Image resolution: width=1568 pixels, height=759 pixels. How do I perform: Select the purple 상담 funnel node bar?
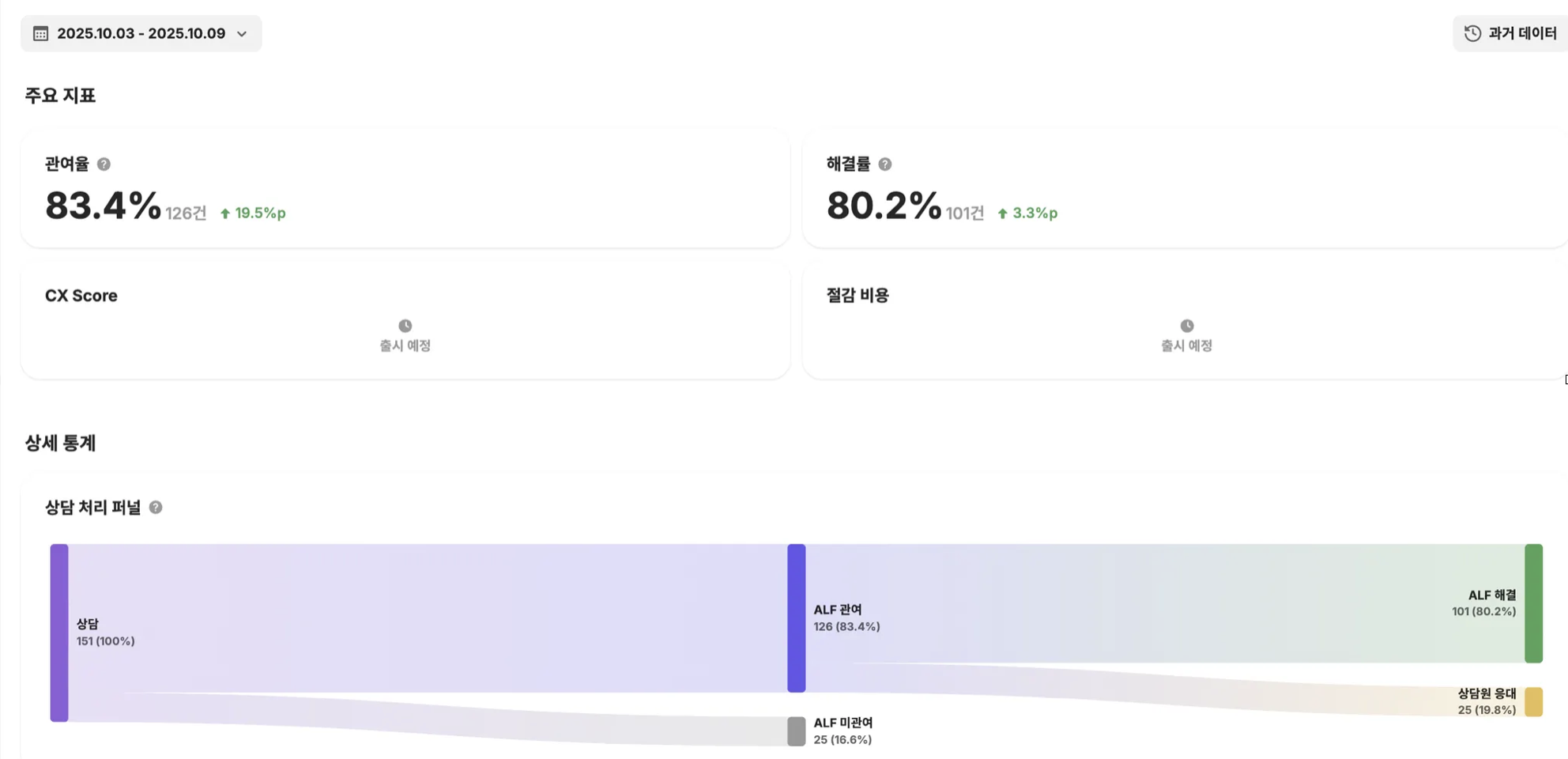[59, 632]
